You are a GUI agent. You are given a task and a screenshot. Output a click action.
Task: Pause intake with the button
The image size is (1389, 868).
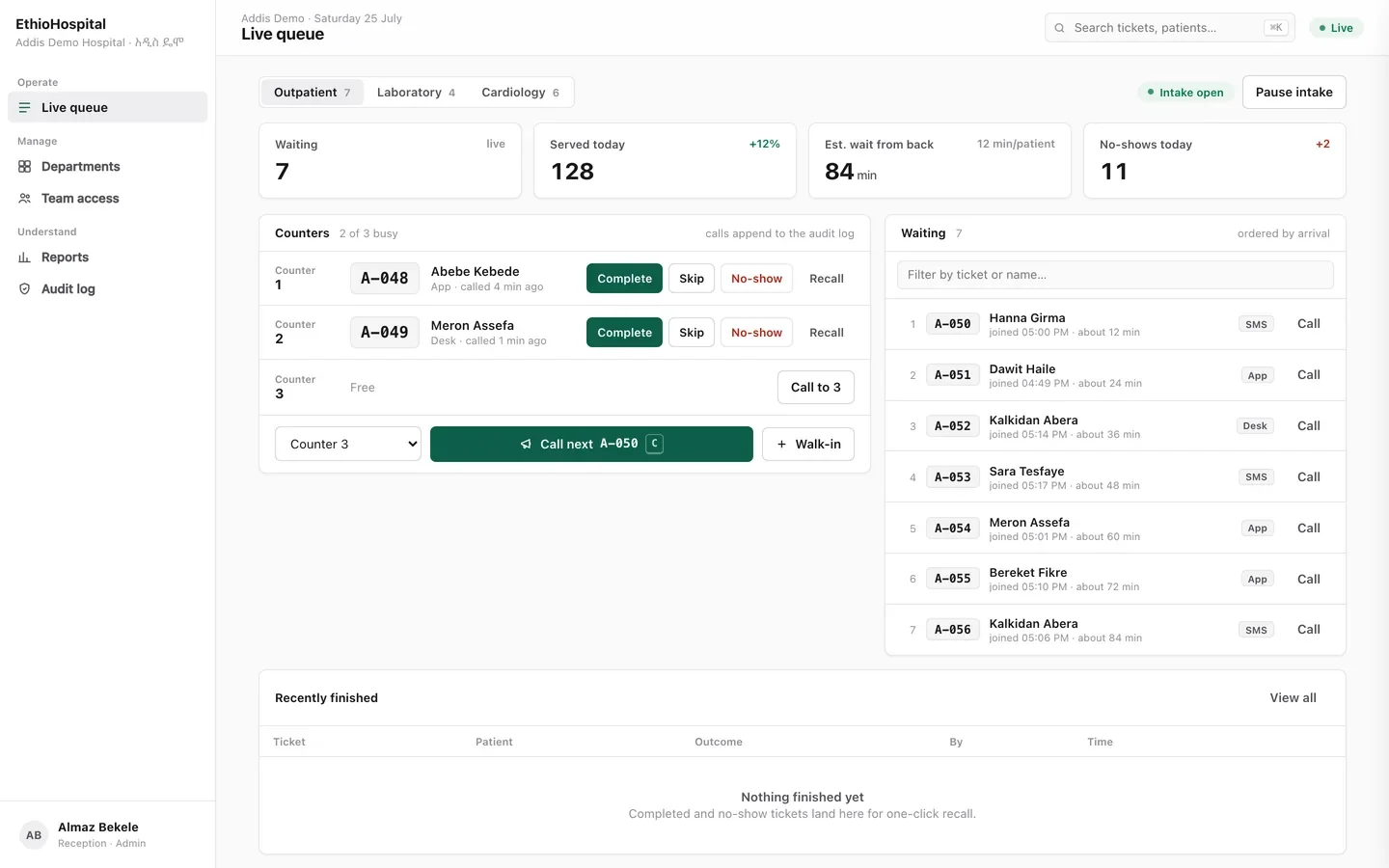tap(1294, 93)
